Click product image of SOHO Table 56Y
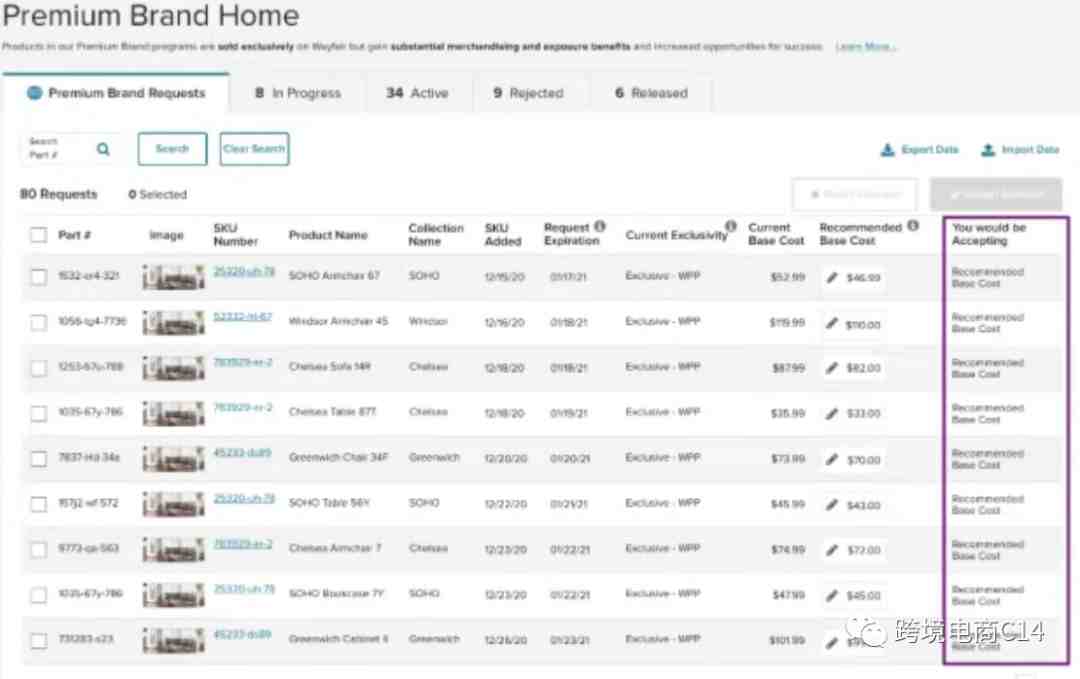 tap(174, 504)
